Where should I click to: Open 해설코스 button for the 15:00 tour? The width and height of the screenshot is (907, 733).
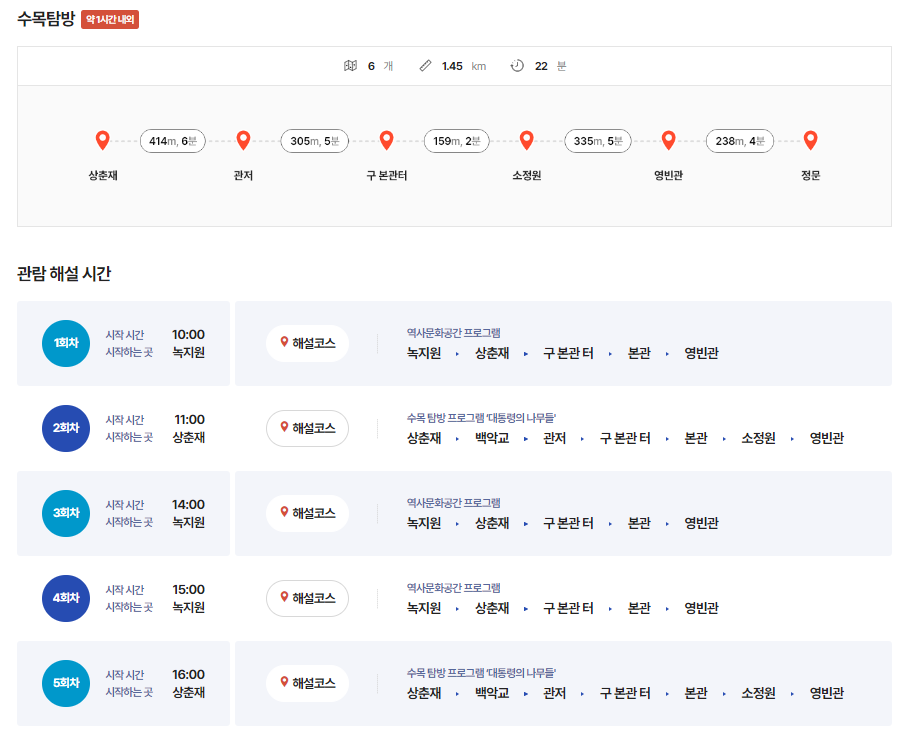(x=307, y=598)
